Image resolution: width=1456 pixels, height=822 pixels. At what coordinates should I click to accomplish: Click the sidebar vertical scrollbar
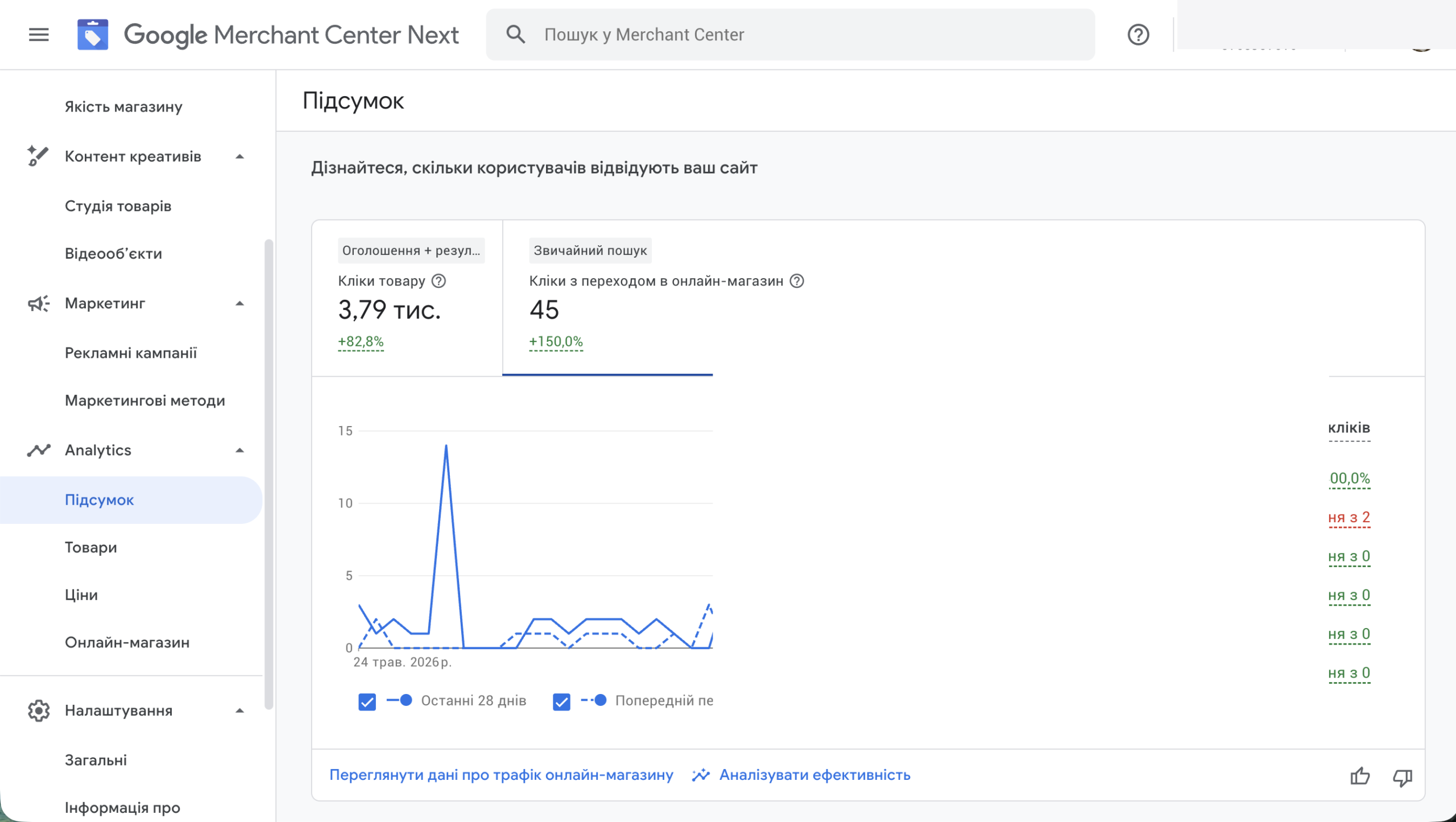click(x=268, y=474)
